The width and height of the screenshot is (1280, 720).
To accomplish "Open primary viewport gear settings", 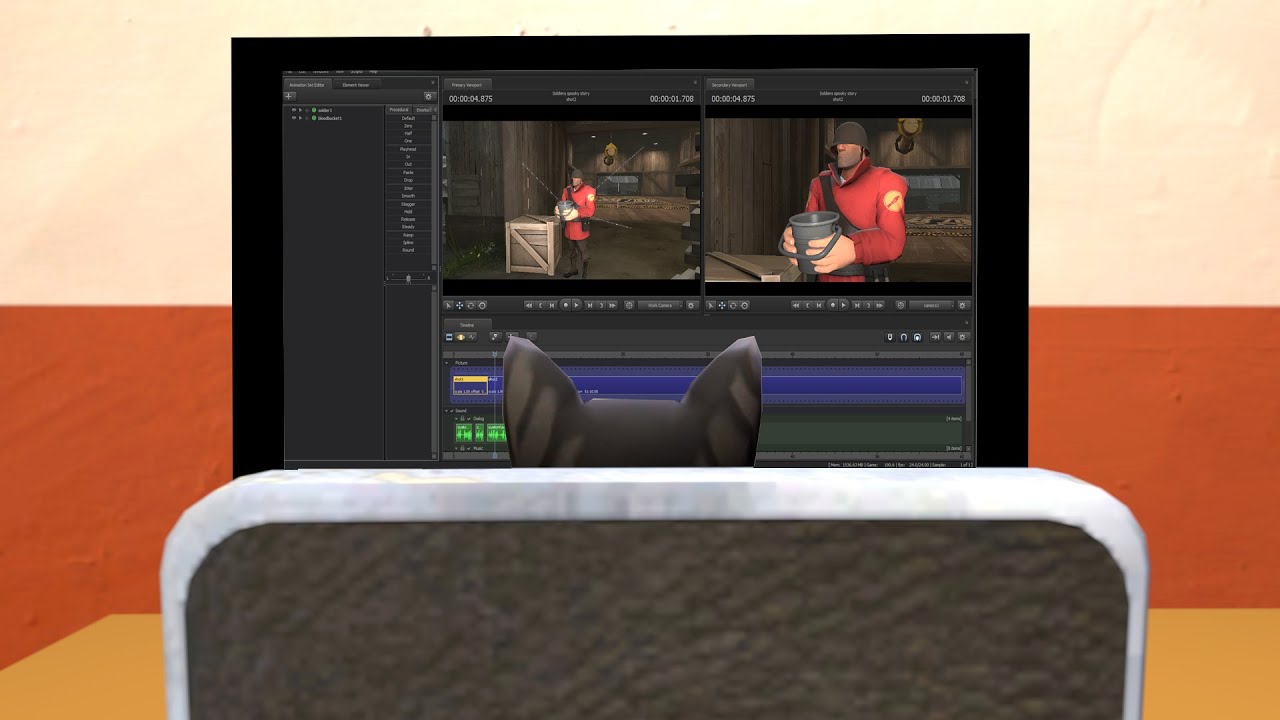I will point(691,305).
